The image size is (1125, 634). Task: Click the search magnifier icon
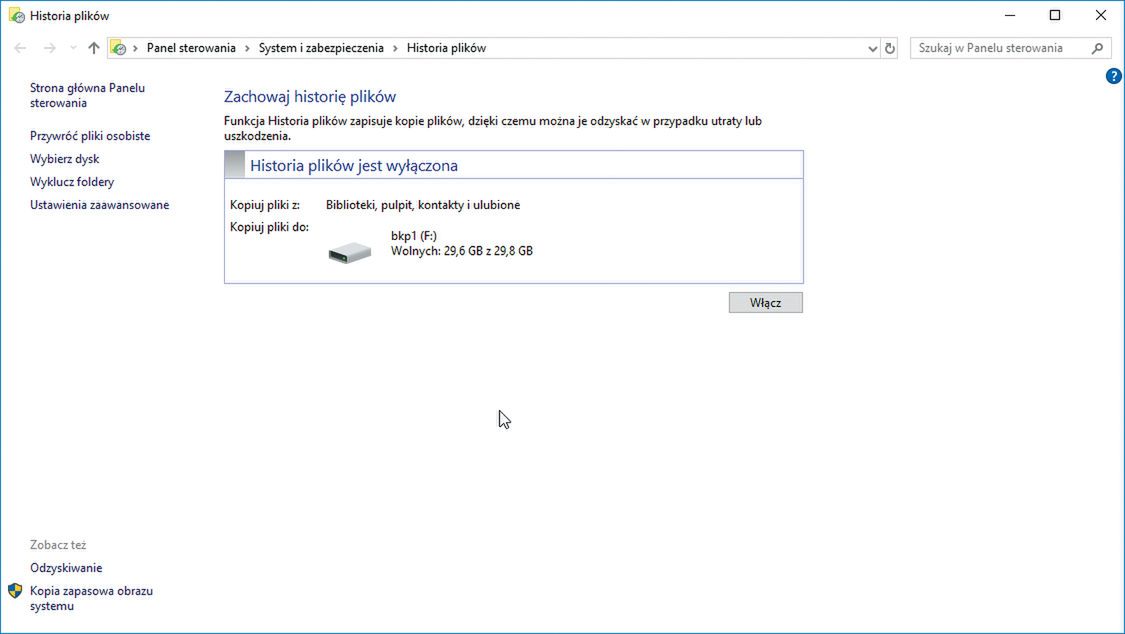[x=1097, y=48]
